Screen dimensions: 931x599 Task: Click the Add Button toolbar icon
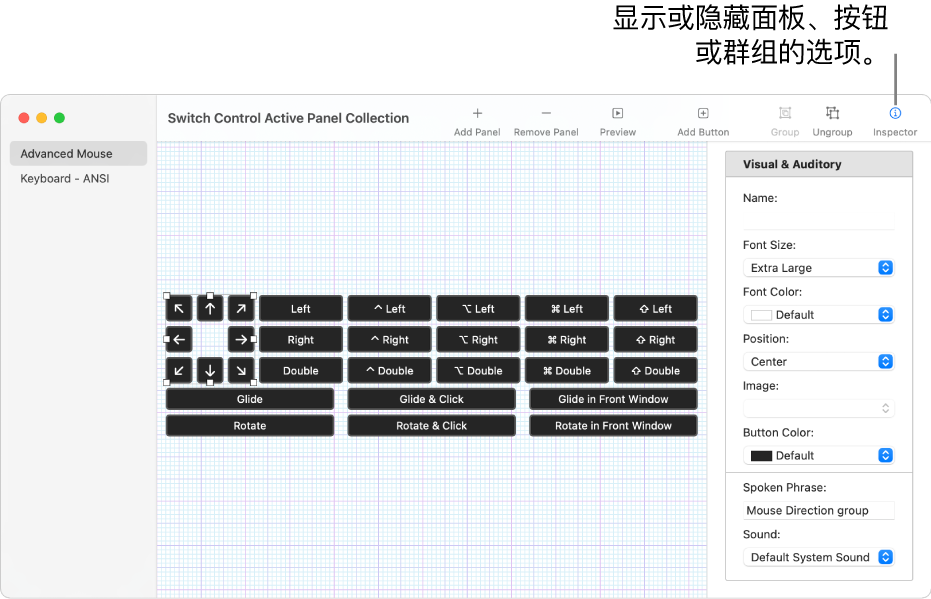pyautogui.click(x=703, y=113)
